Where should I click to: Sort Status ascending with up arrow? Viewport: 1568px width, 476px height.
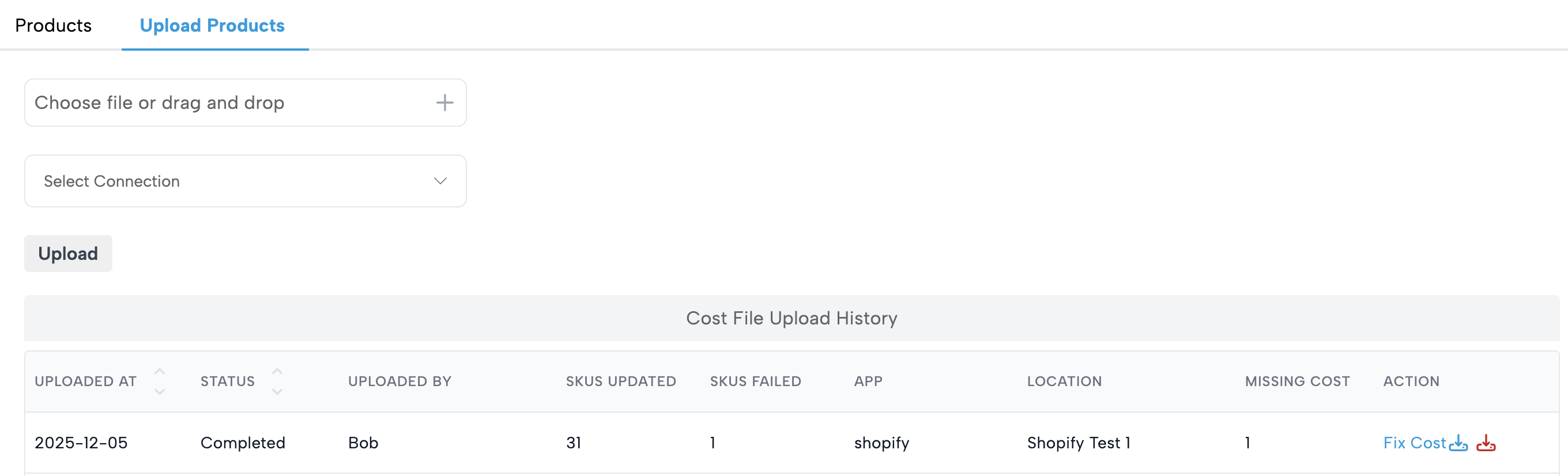pos(277,371)
